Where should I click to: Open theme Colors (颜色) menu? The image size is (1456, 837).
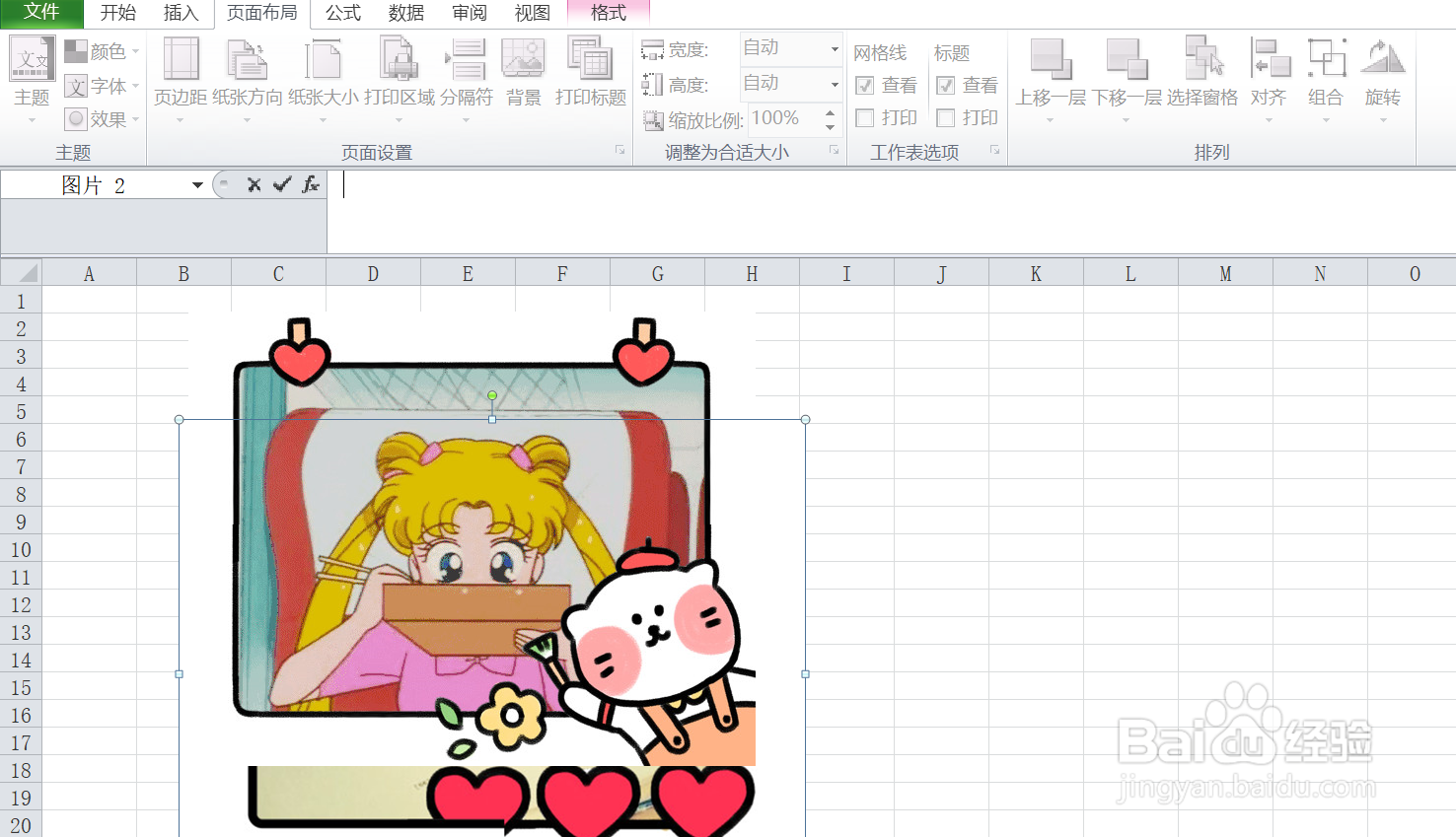tap(102, 50)
